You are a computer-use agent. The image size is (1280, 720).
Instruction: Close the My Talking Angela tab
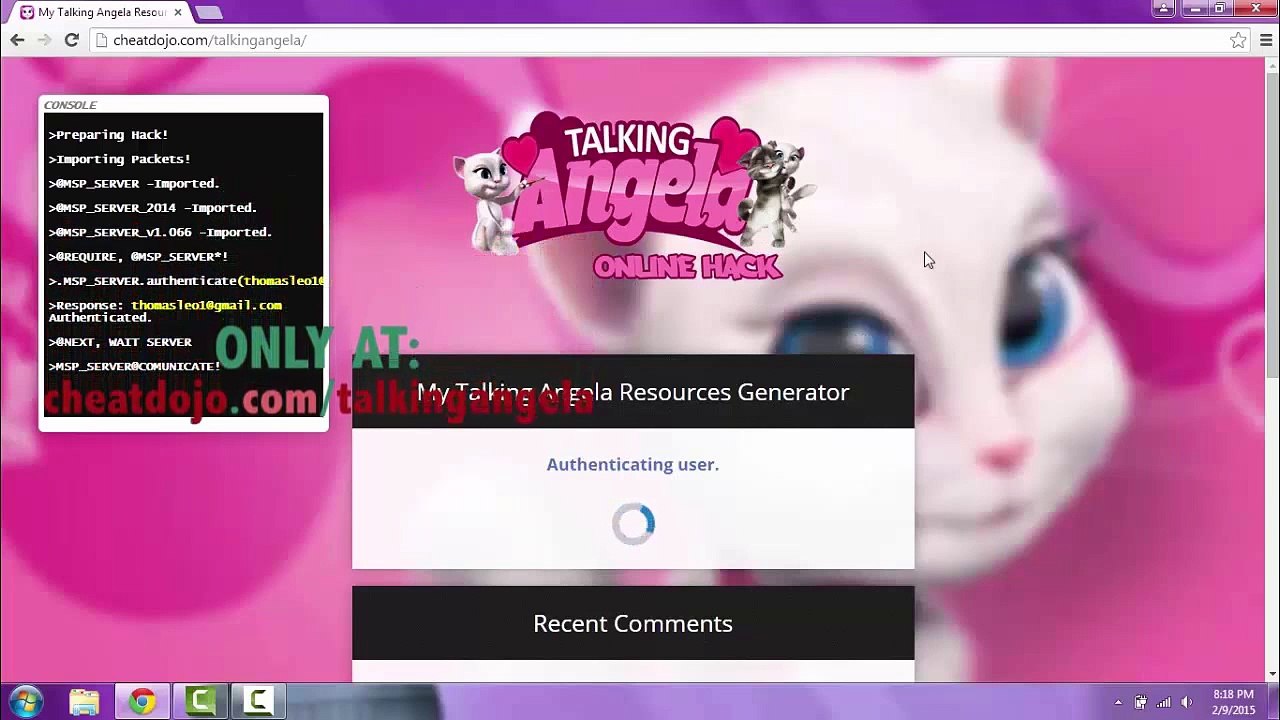[178, 12]
